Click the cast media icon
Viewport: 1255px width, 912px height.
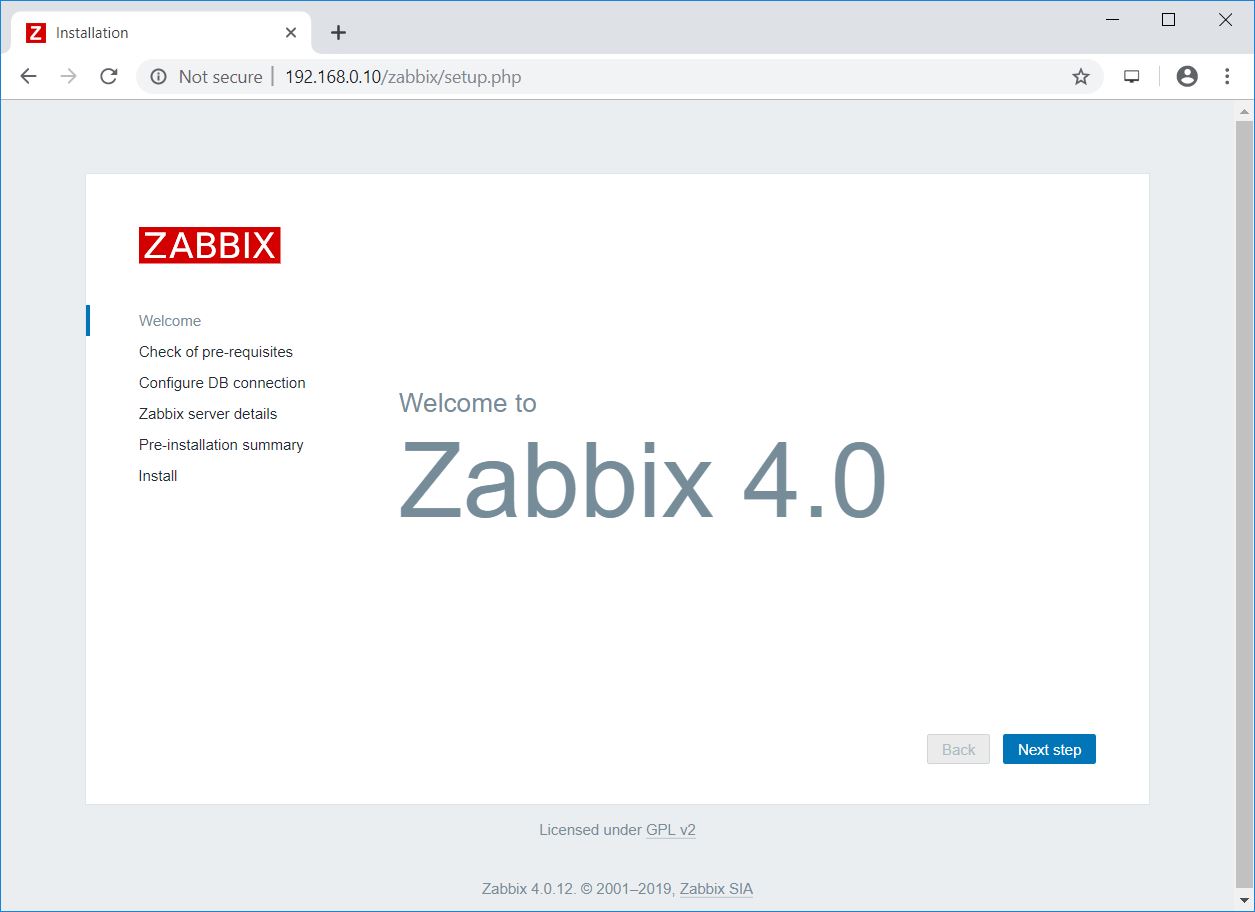click(x=1132, y=77)
